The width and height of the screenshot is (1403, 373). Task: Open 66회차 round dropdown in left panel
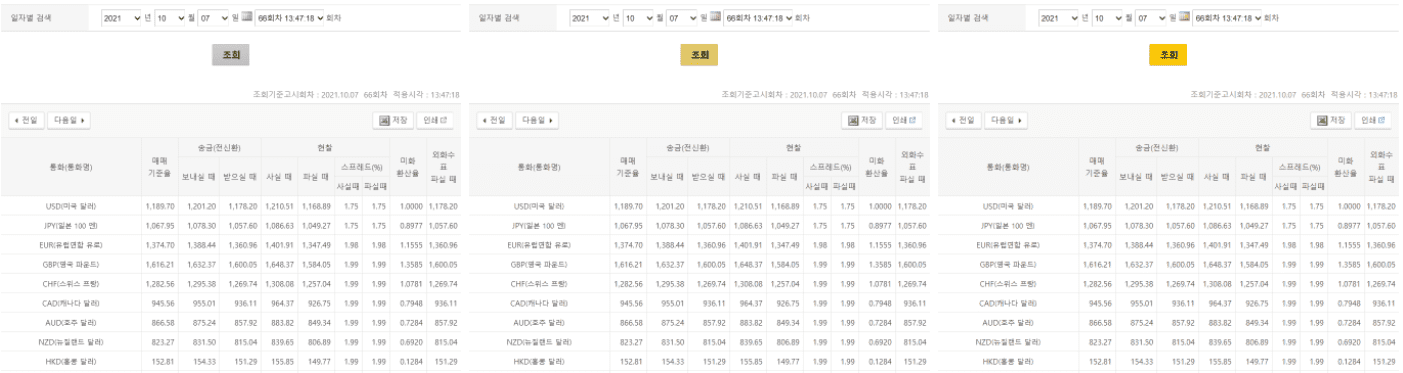(290, 18)
